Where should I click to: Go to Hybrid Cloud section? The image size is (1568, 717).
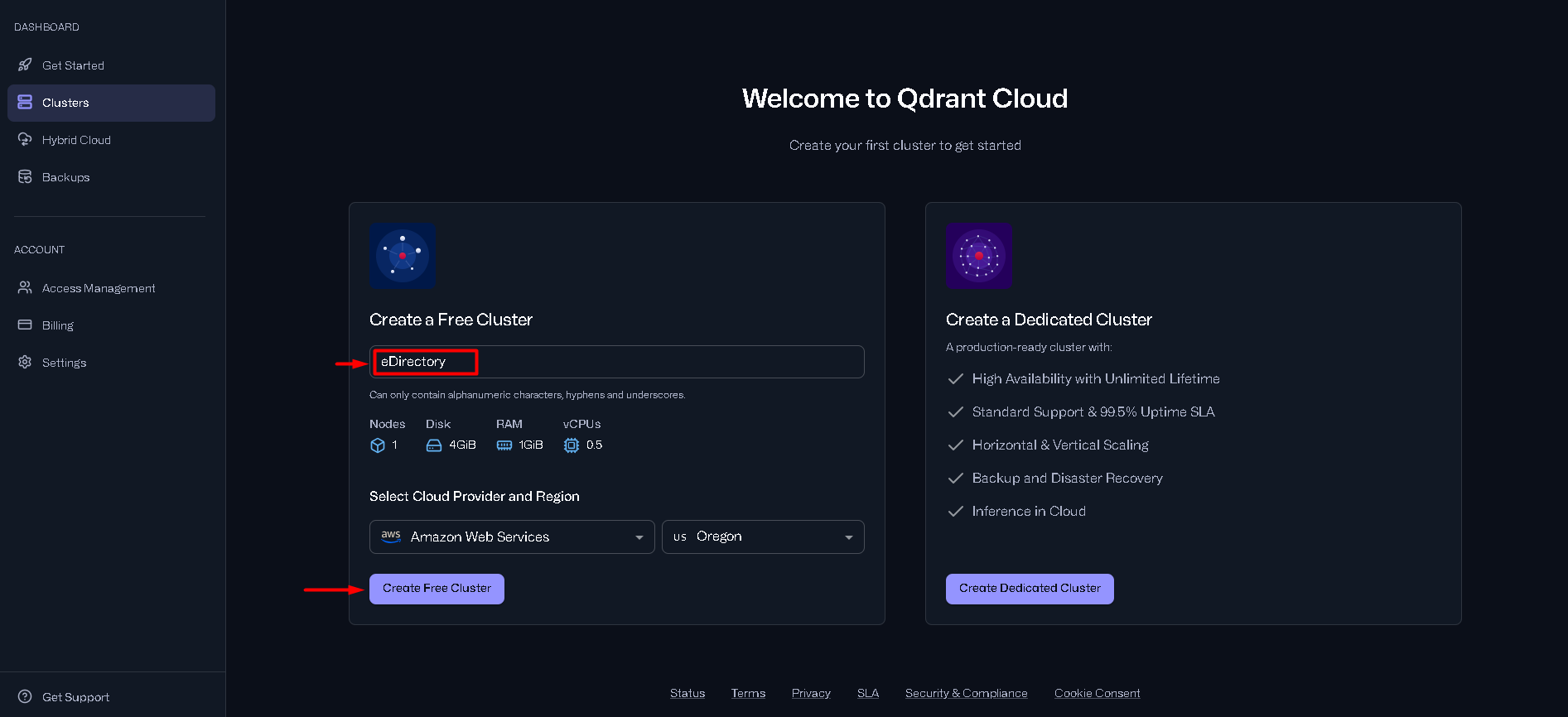coord(111,140)
